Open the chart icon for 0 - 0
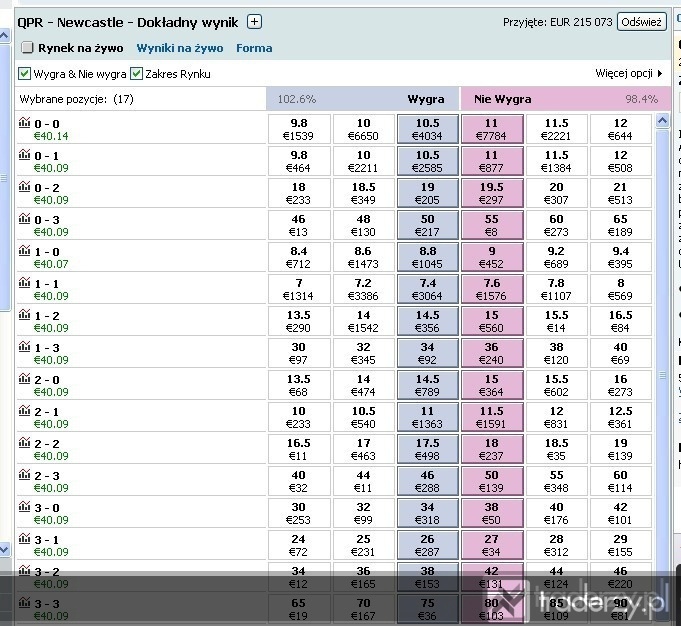 point(25,123)
